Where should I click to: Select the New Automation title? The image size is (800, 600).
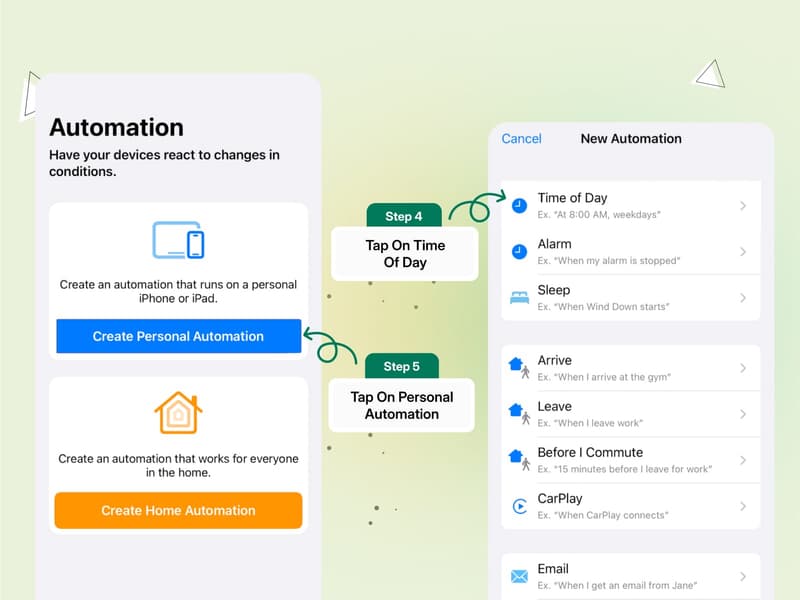coord(631,139)
